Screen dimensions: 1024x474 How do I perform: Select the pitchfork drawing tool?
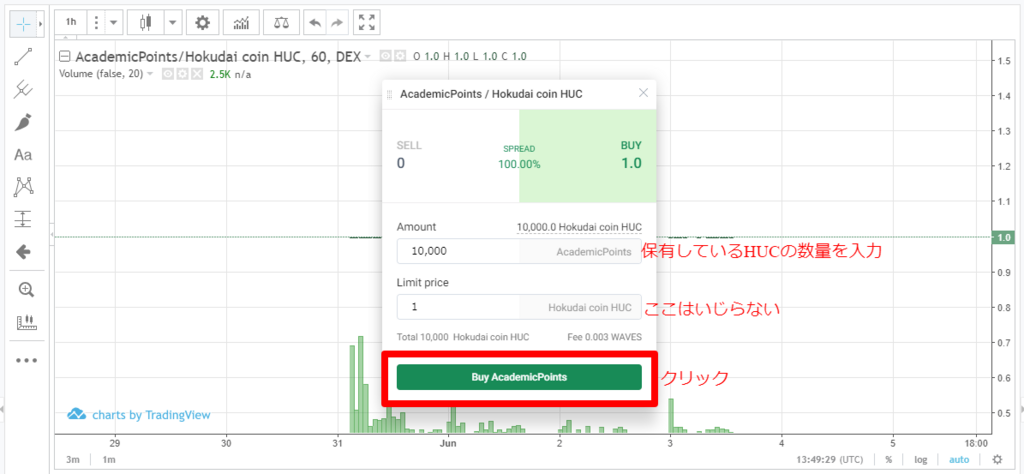click(x=24, y=89)
